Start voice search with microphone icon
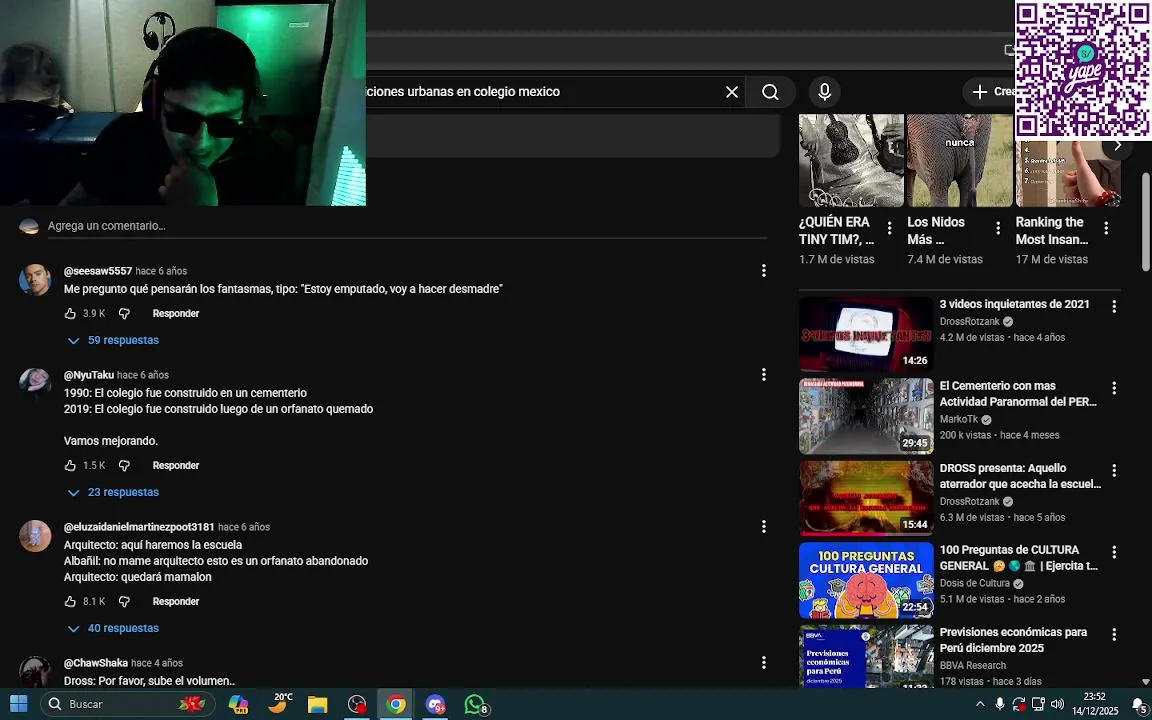 (x=824, y=92)
